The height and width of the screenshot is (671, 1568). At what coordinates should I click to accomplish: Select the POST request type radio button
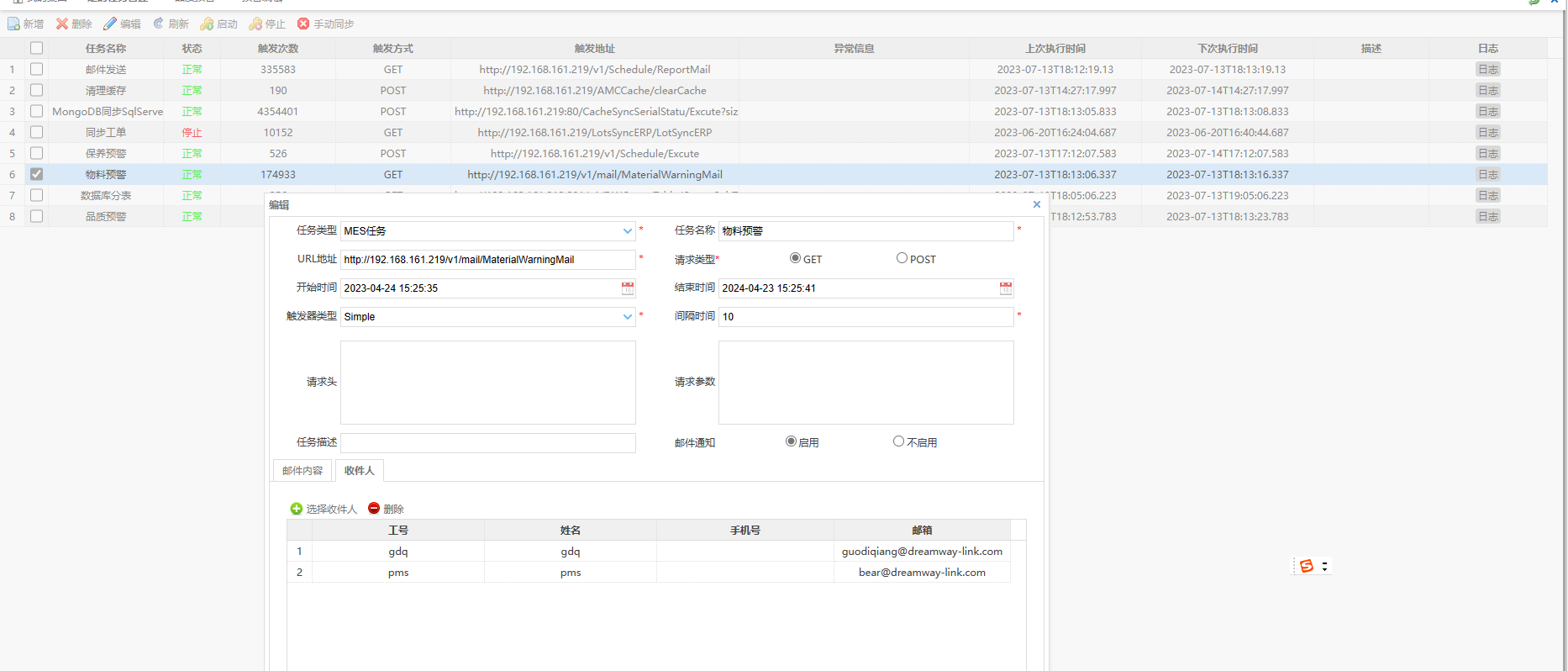tap(902, 258)
